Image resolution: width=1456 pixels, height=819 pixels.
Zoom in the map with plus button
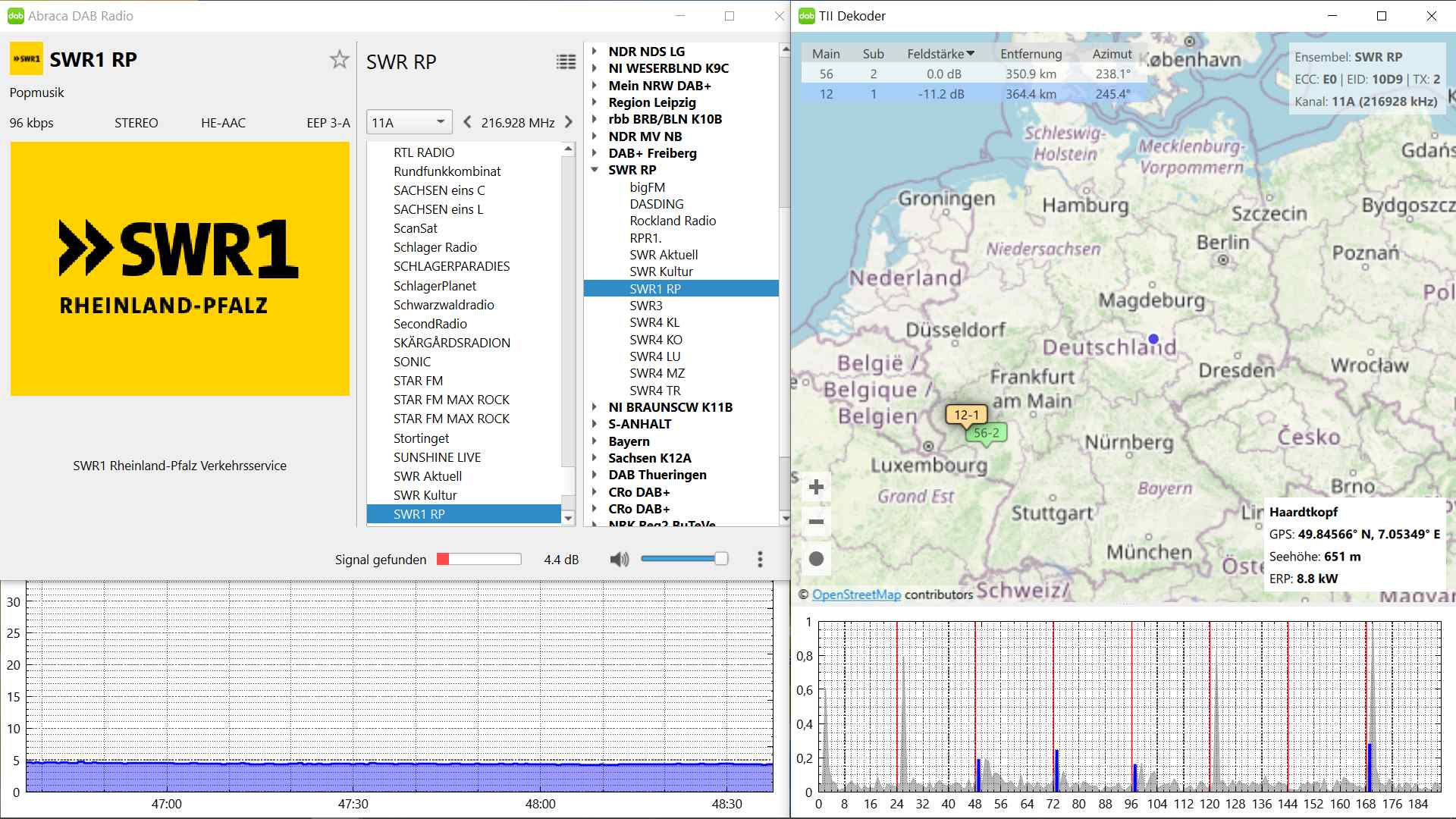[x=816, y=487]
